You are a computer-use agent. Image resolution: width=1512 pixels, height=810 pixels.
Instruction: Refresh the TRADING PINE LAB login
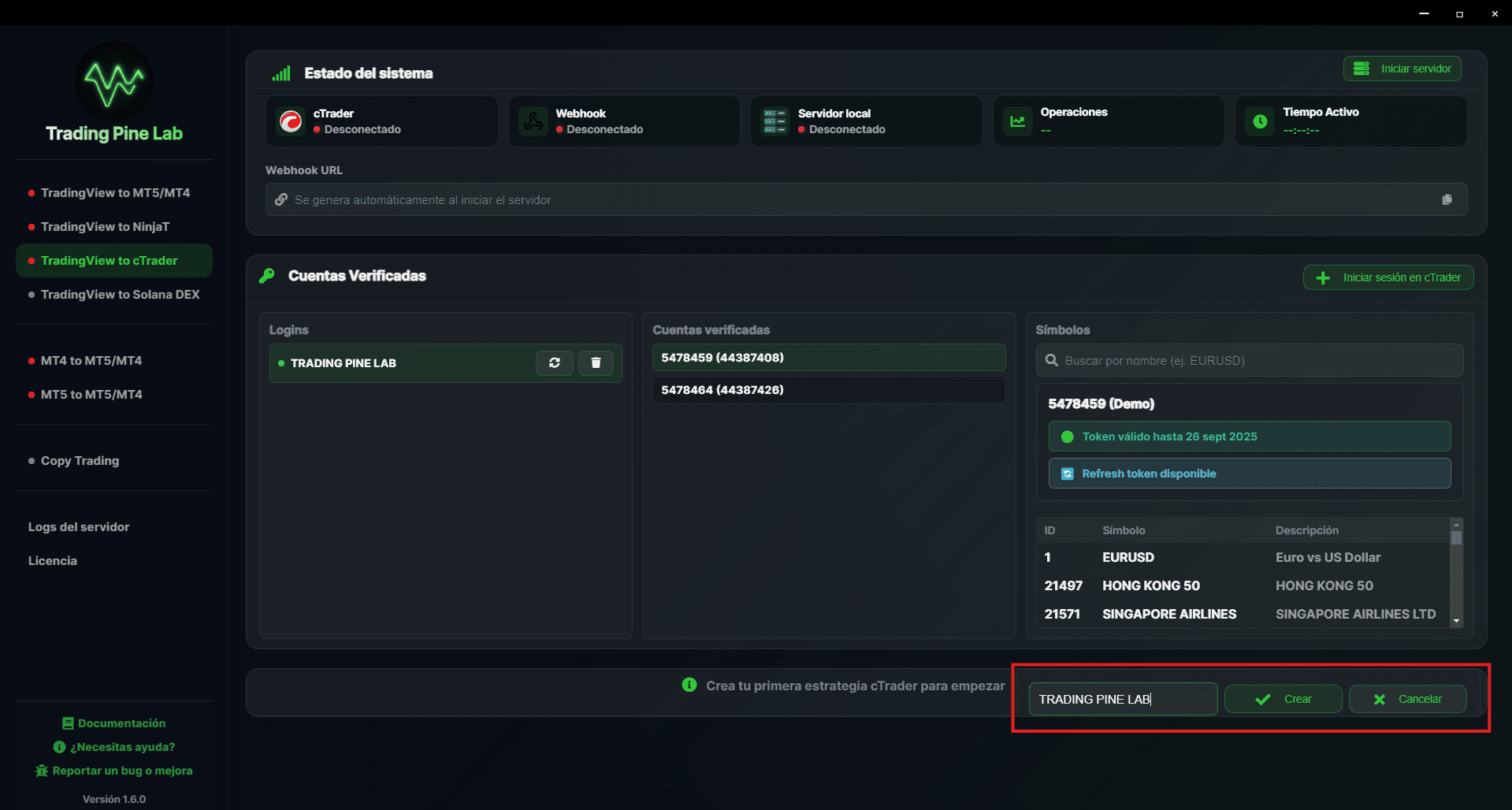[x=555, y=363]
